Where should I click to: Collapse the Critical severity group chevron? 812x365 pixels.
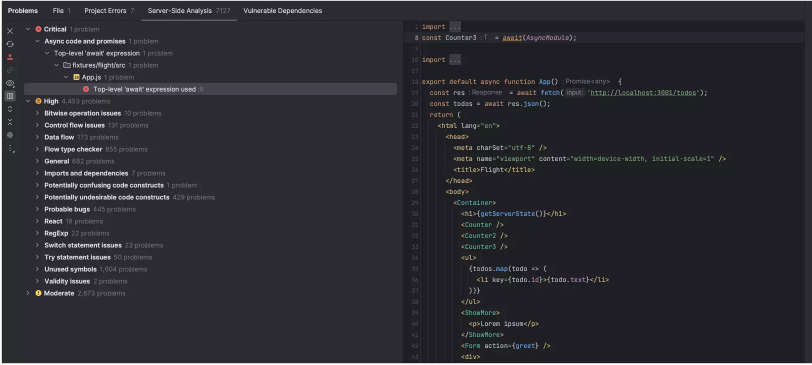coord(28,30)
